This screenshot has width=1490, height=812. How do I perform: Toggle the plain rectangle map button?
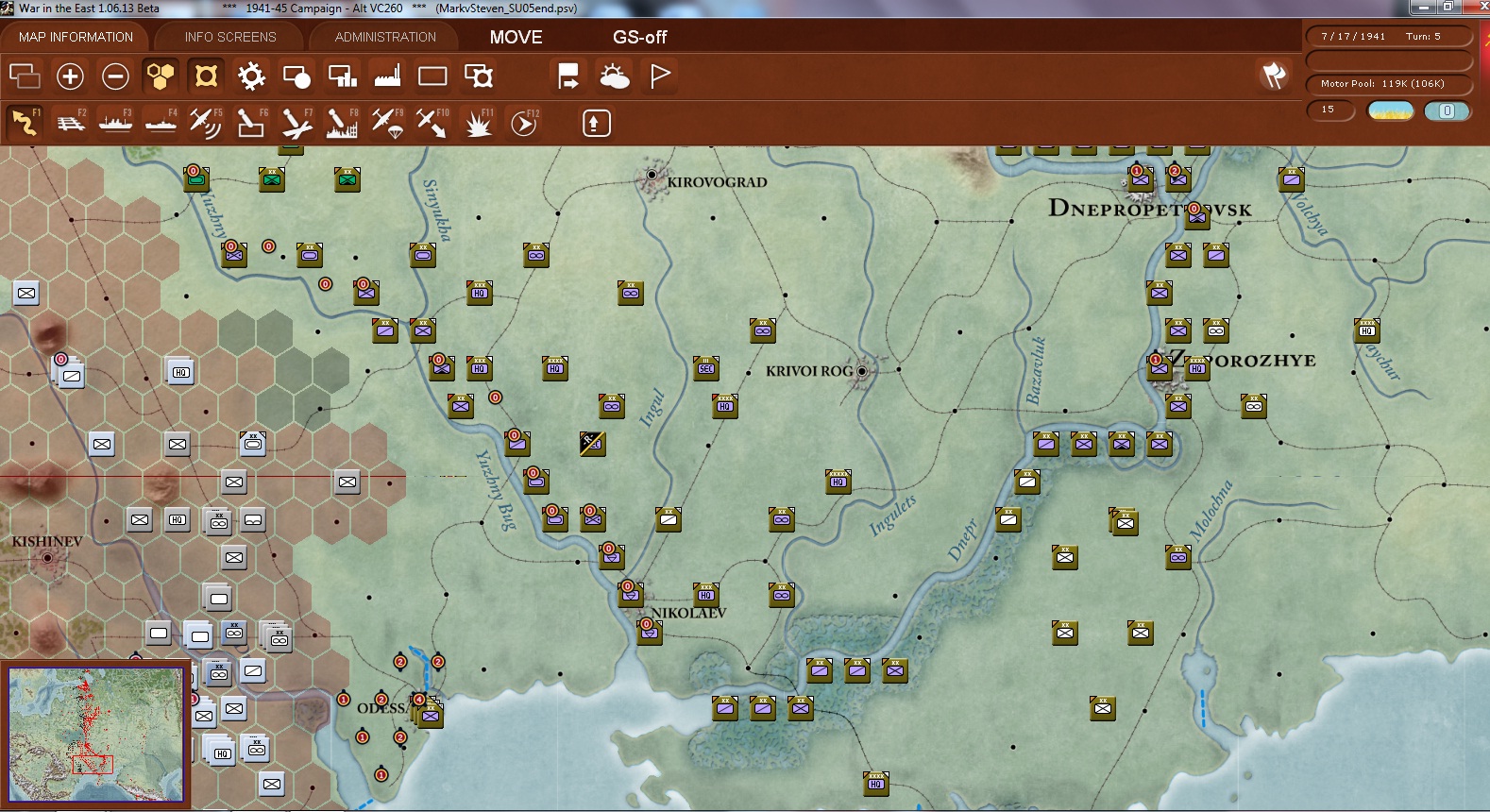(432, 76)
